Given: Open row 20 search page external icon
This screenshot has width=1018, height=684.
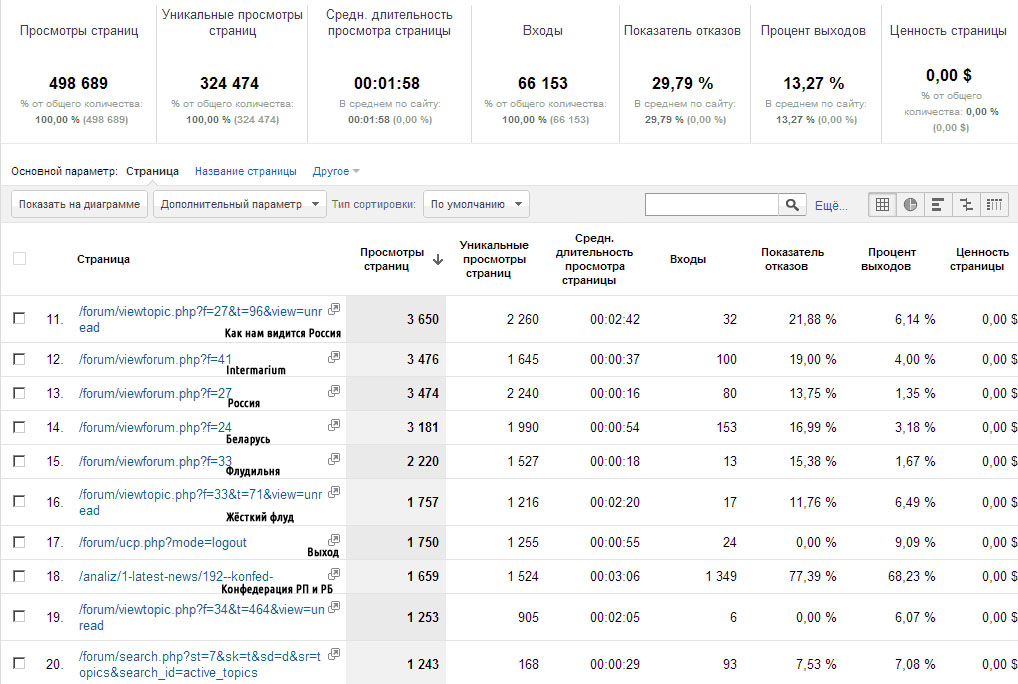Looking at the screenshot, I should (x=334, y=653).
